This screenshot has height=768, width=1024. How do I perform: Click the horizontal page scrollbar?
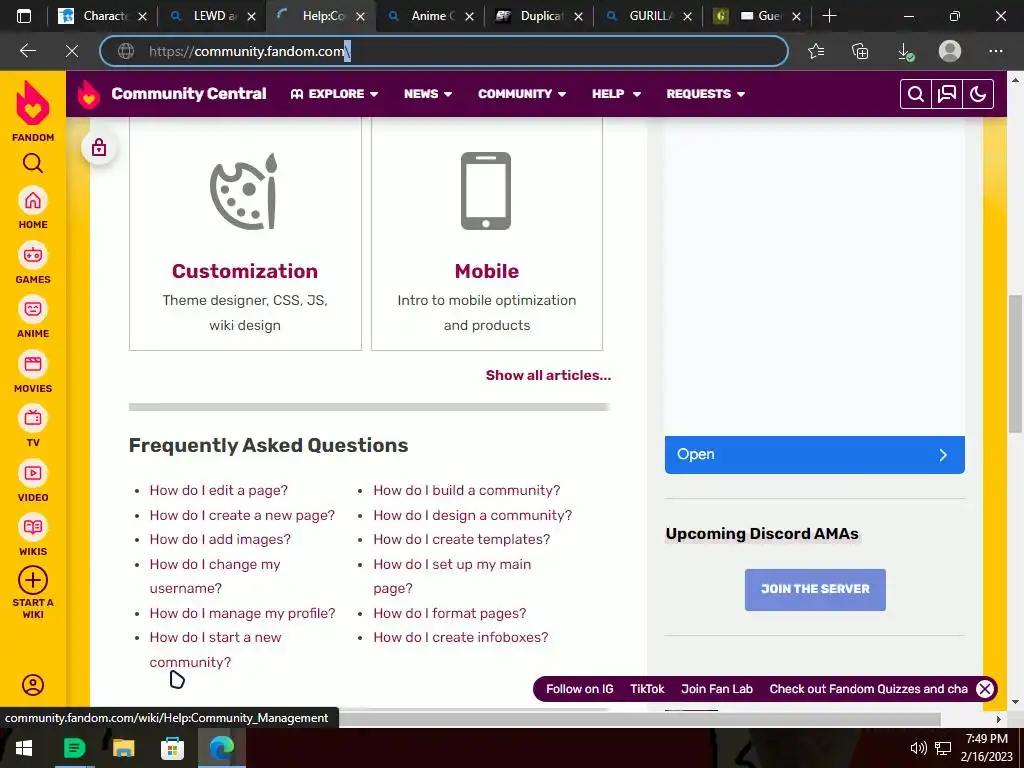tap(640, 719)
